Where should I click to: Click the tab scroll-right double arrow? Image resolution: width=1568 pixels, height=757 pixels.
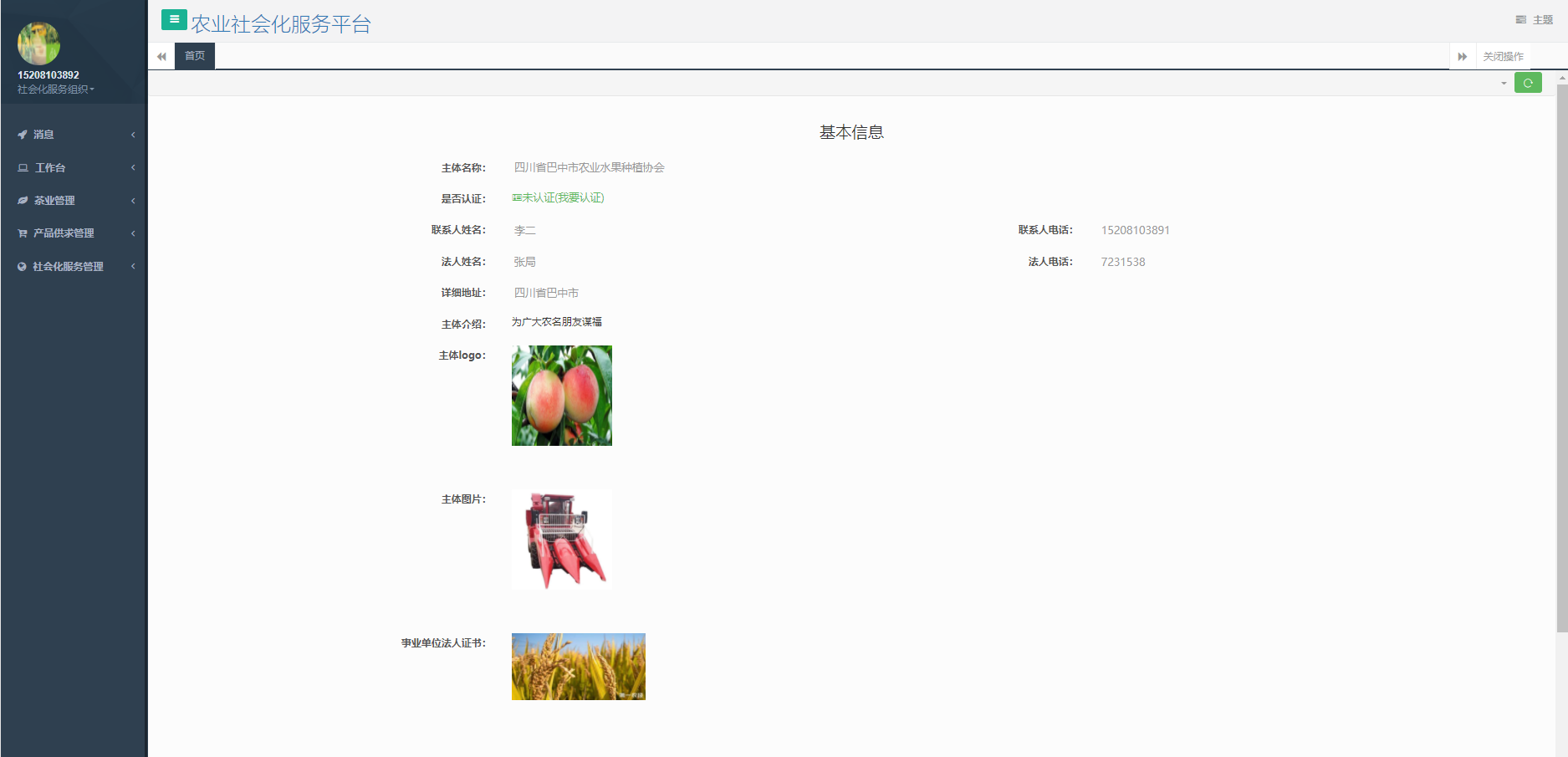click(x=1462, y=56)
